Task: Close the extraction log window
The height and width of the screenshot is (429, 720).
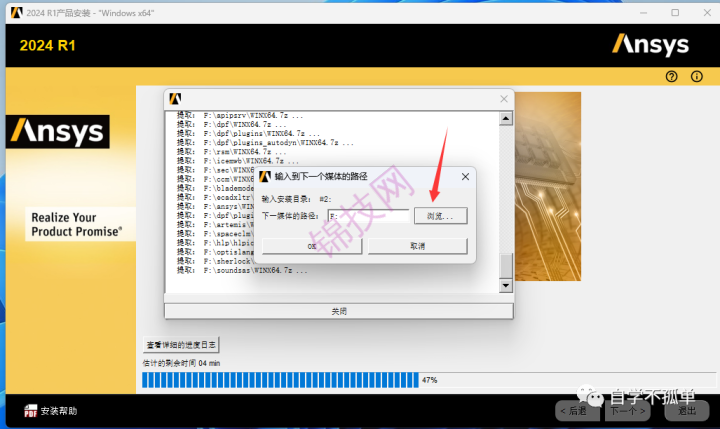Action: (504, 99)
